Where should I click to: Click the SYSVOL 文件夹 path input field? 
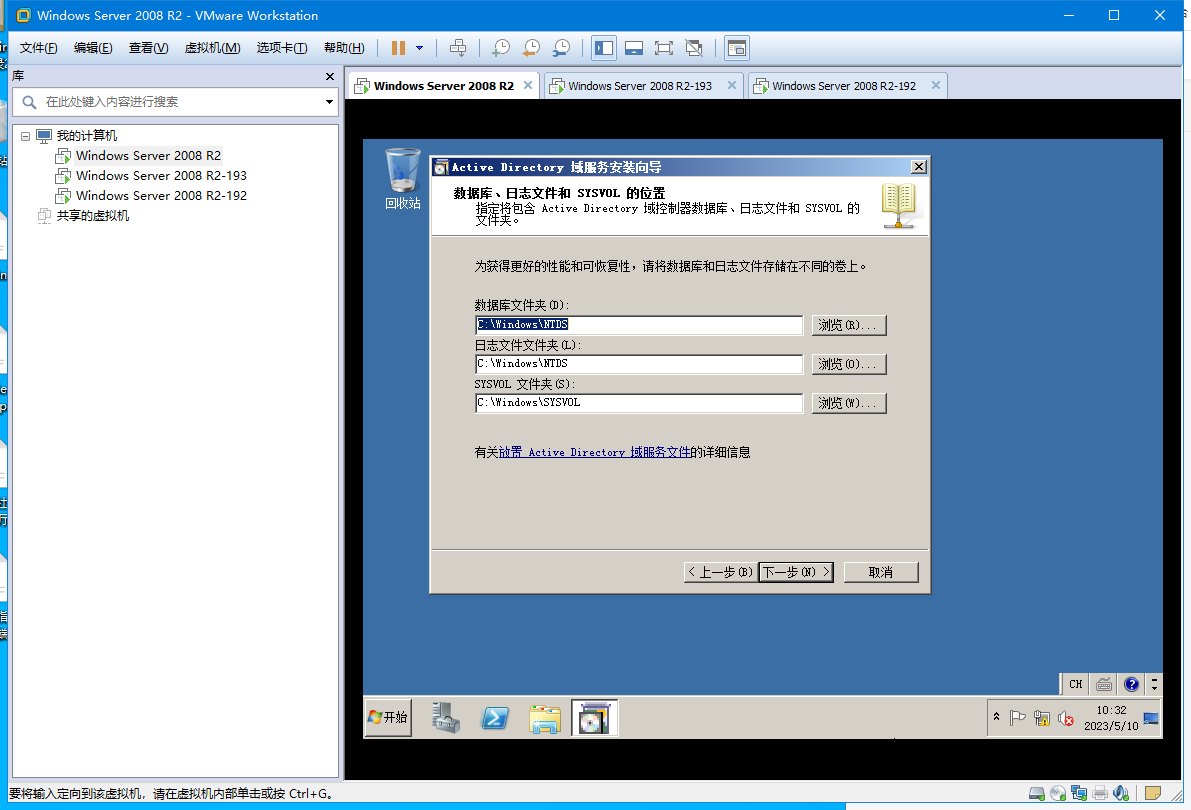pos(639,403)
